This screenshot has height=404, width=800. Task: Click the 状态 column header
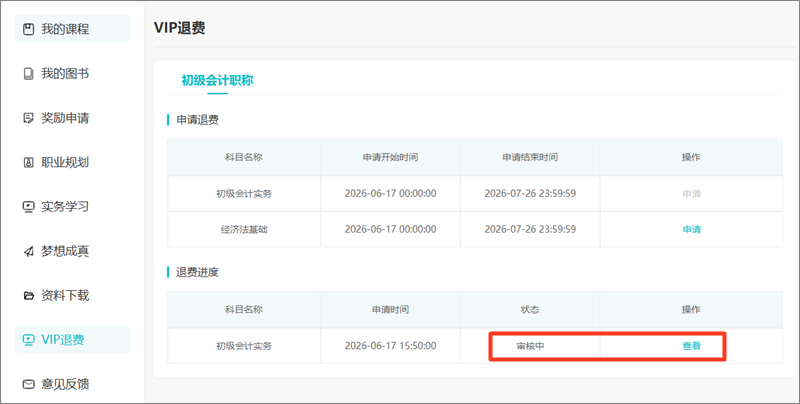tap(530, 310)
